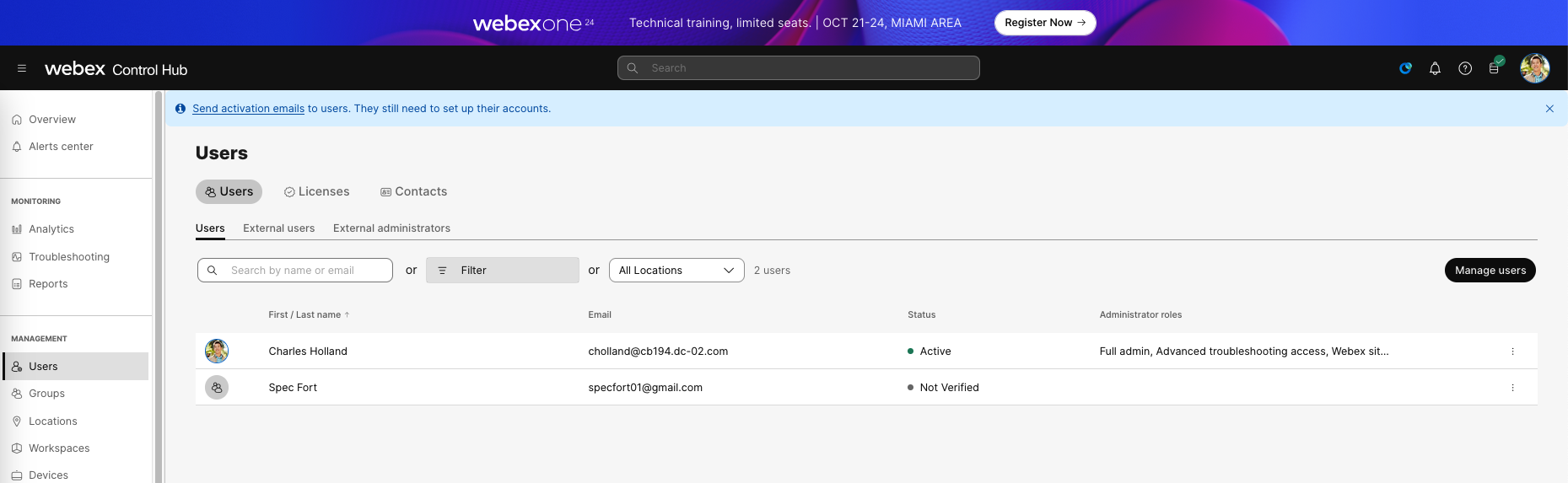Open the help question mark icon
Screen dimensions: 1568x483
1465,68
